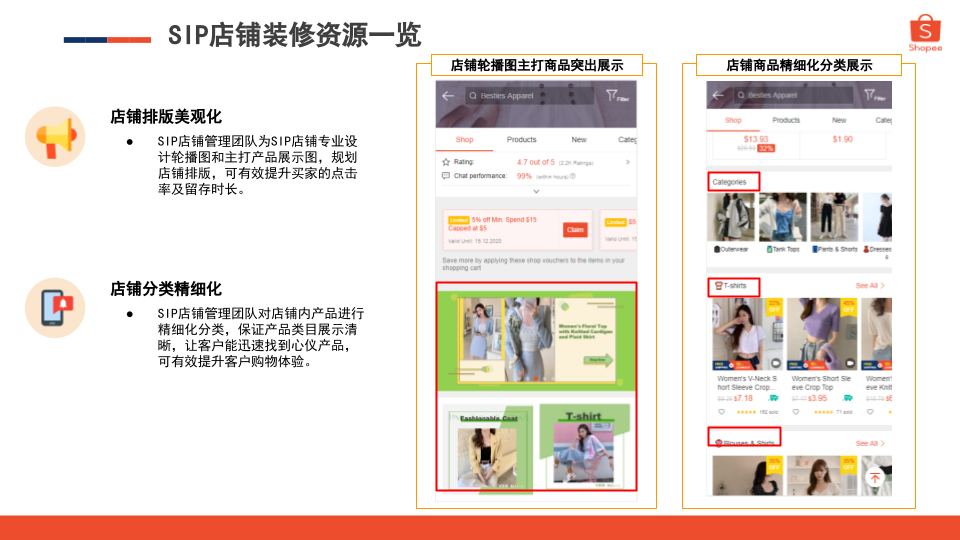This screenshot has height=540, width=960.
Task: Select the phone notification icon beside 店铺分类精细化
Action: 55,307
